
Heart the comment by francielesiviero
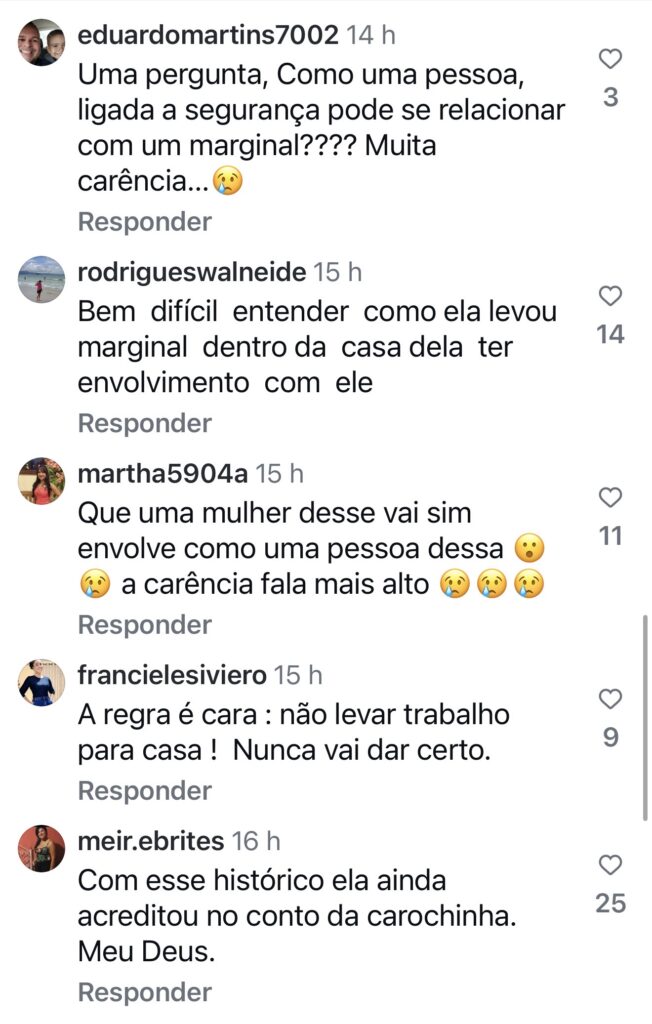[x=610, y=699]
